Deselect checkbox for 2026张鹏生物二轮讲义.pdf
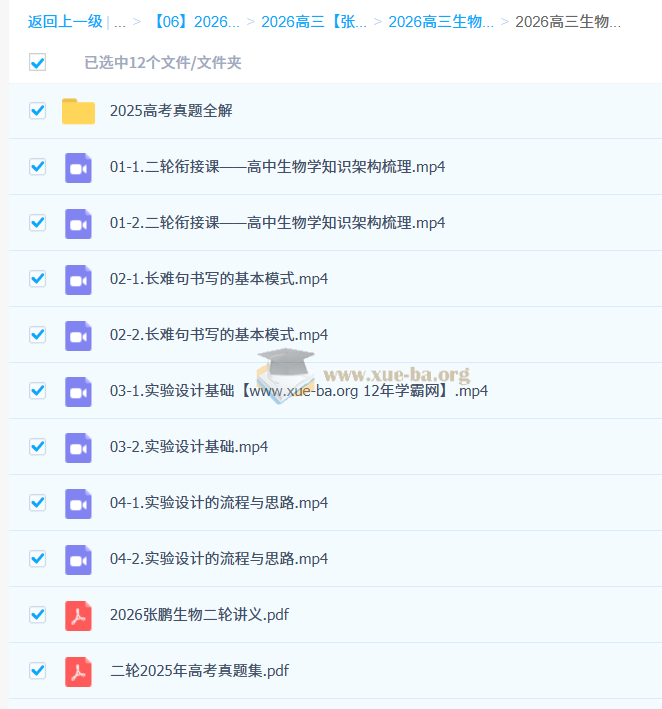This screenshot has height=709, width=662. tap(38, 615)
